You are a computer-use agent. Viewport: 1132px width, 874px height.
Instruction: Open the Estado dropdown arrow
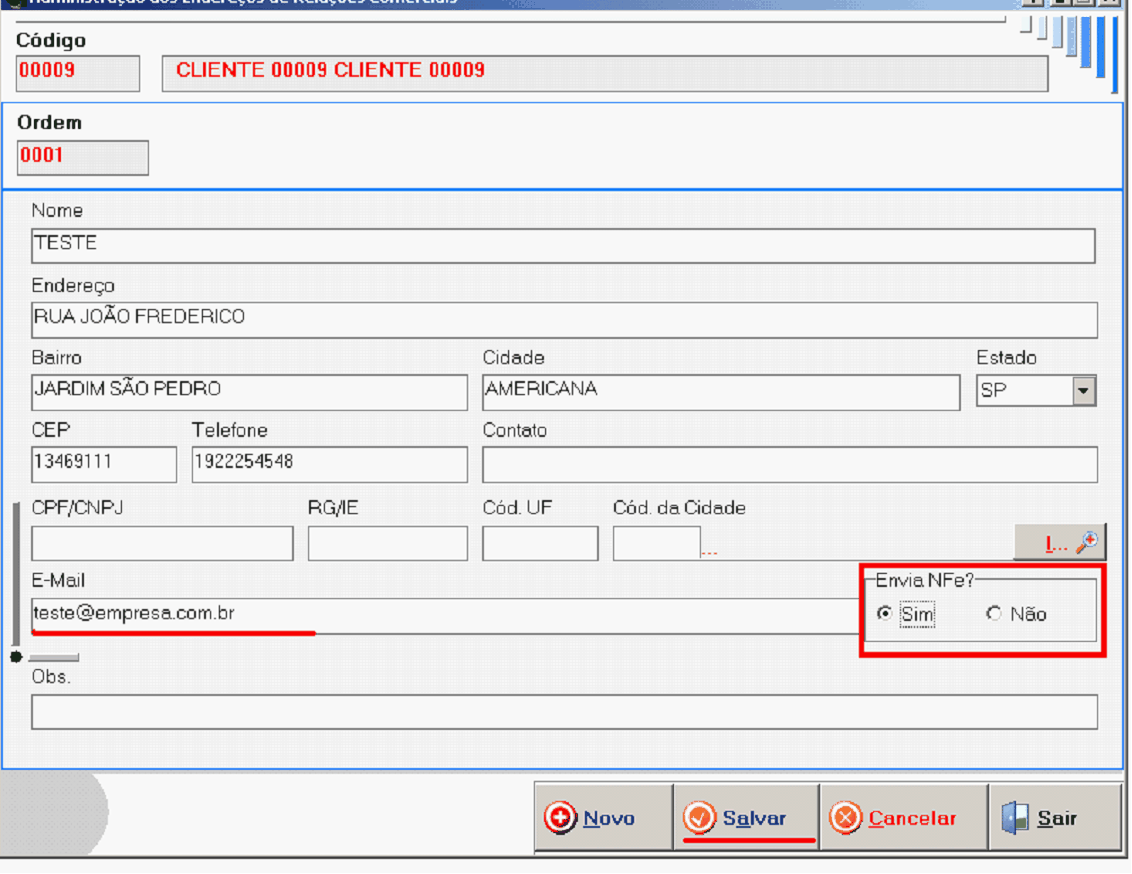(x=1084, y=392)
